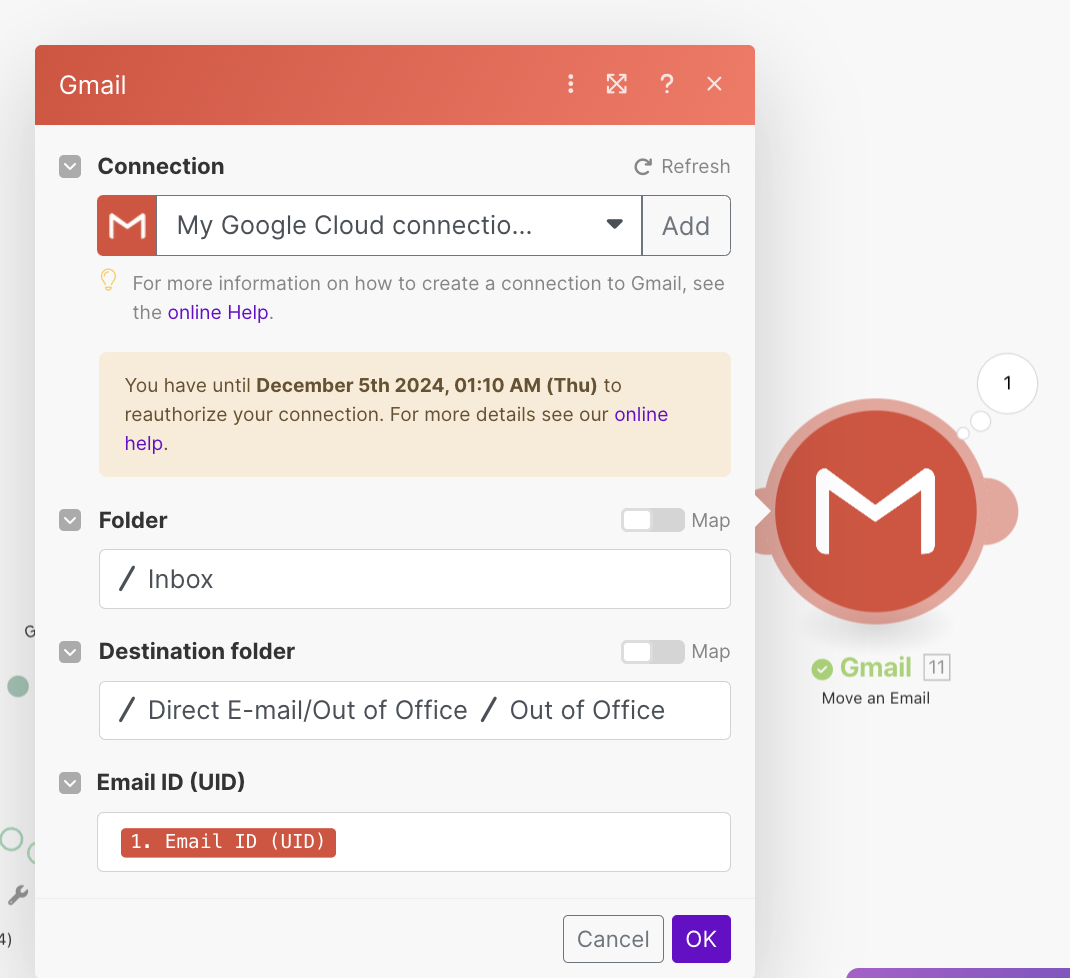Toggle the Map switch for Folder
Viewport: 1070px width, 978px height.
(x=652, y=520)
